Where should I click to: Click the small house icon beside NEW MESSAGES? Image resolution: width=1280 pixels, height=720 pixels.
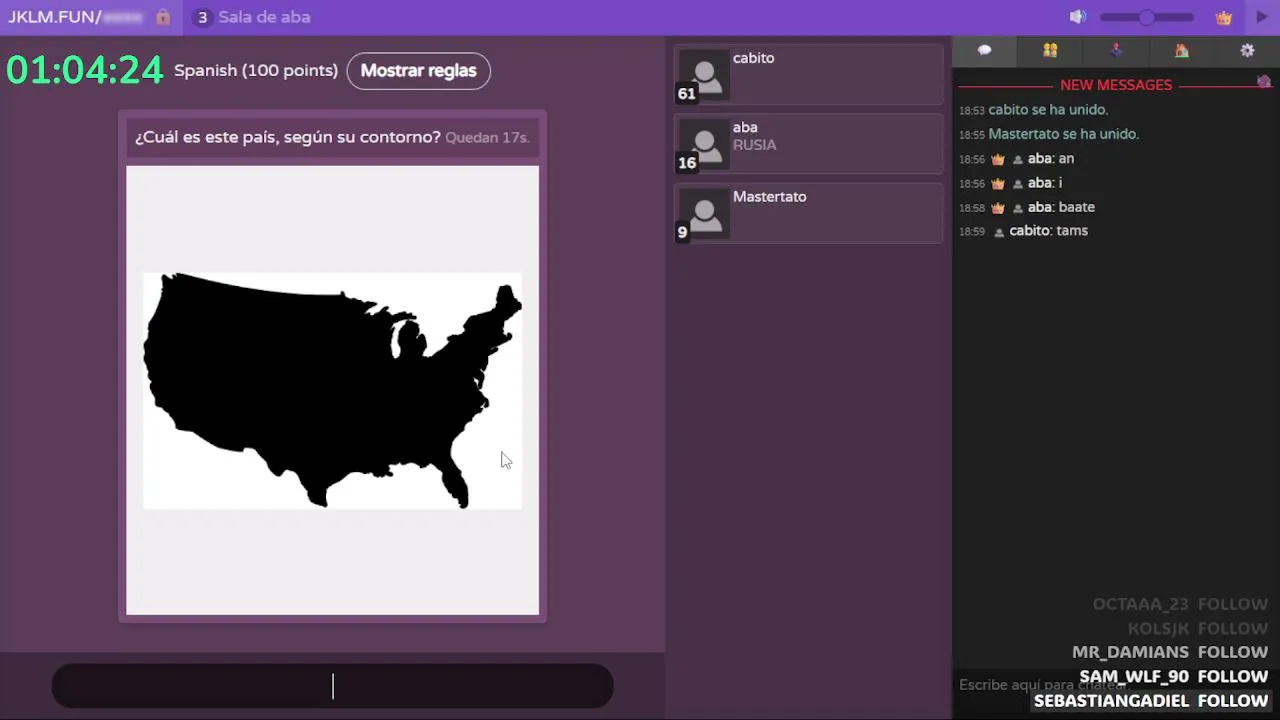tap(1264, 81)
